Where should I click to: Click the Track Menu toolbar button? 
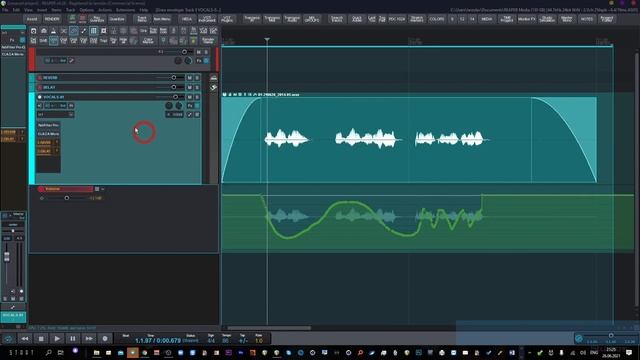[x=142, y=19]
